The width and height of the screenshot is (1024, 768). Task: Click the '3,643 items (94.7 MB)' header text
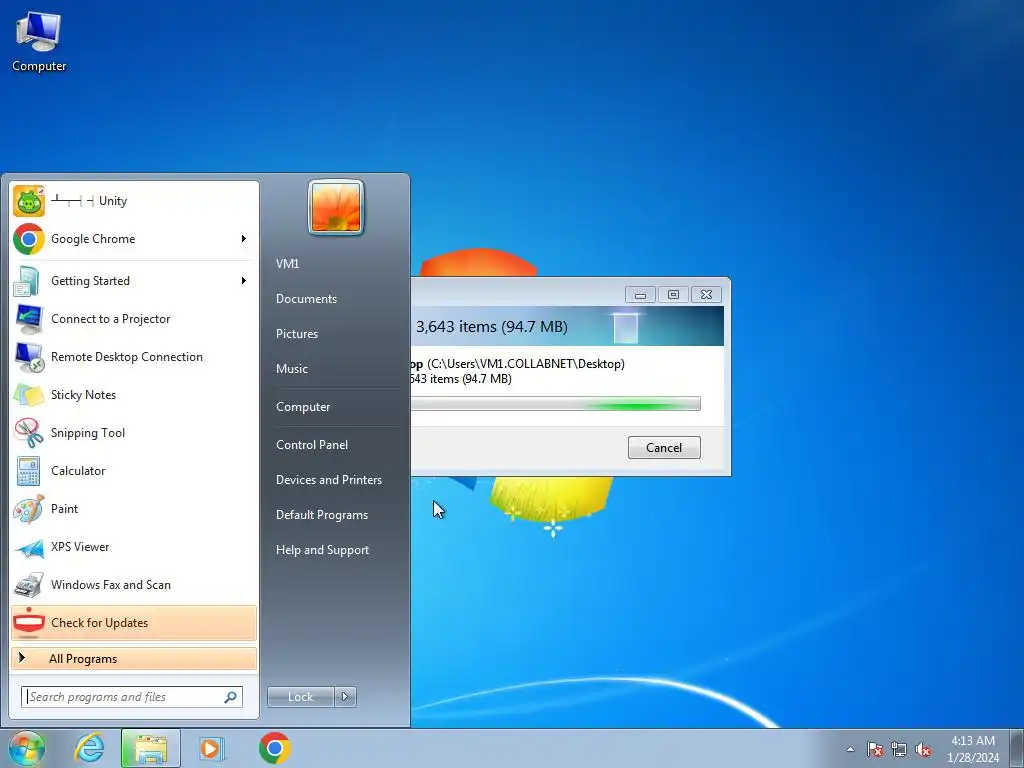click(x=492, y=327)
